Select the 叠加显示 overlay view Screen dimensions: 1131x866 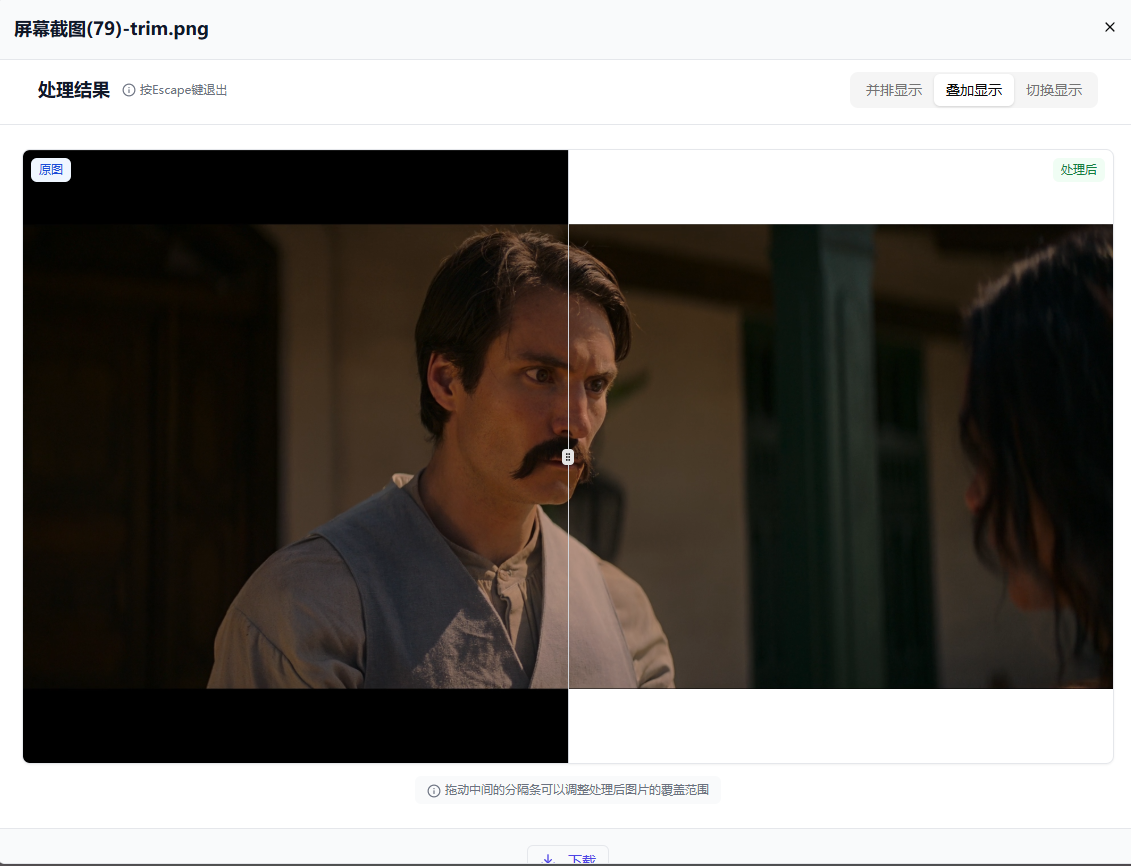[973, 90]
